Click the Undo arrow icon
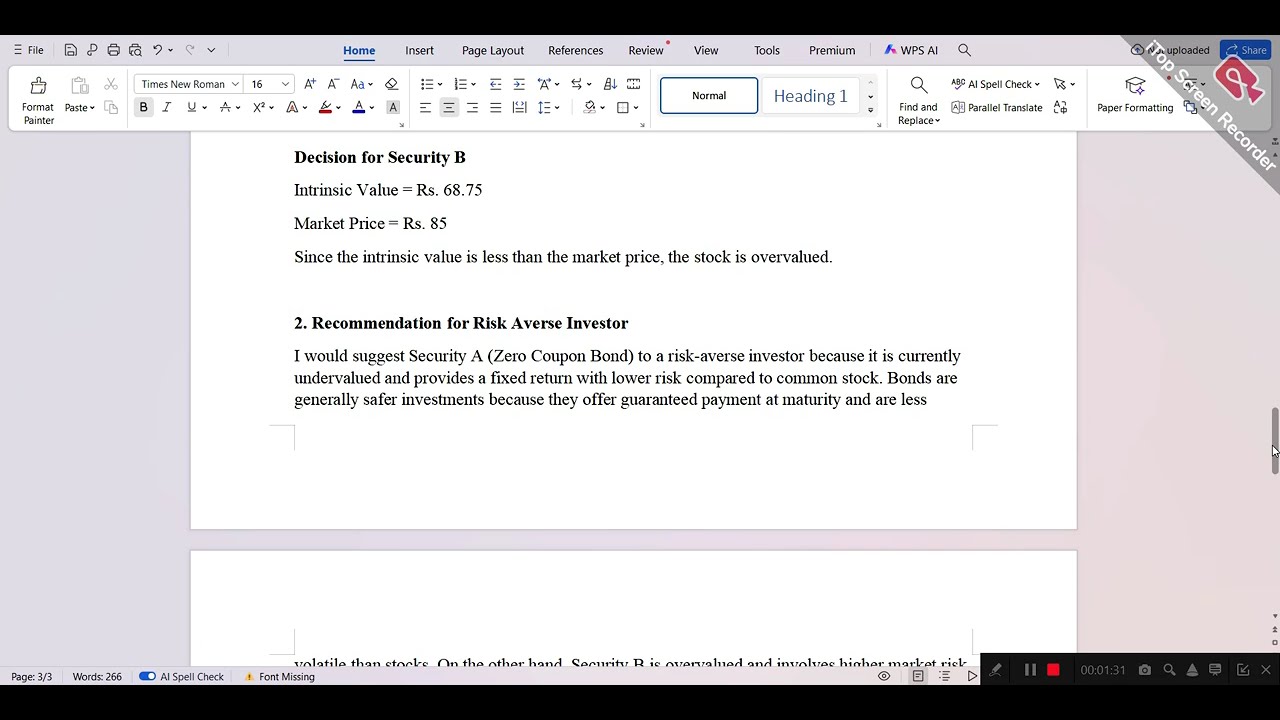This screenshot has height=720, width=1280. 157,50
